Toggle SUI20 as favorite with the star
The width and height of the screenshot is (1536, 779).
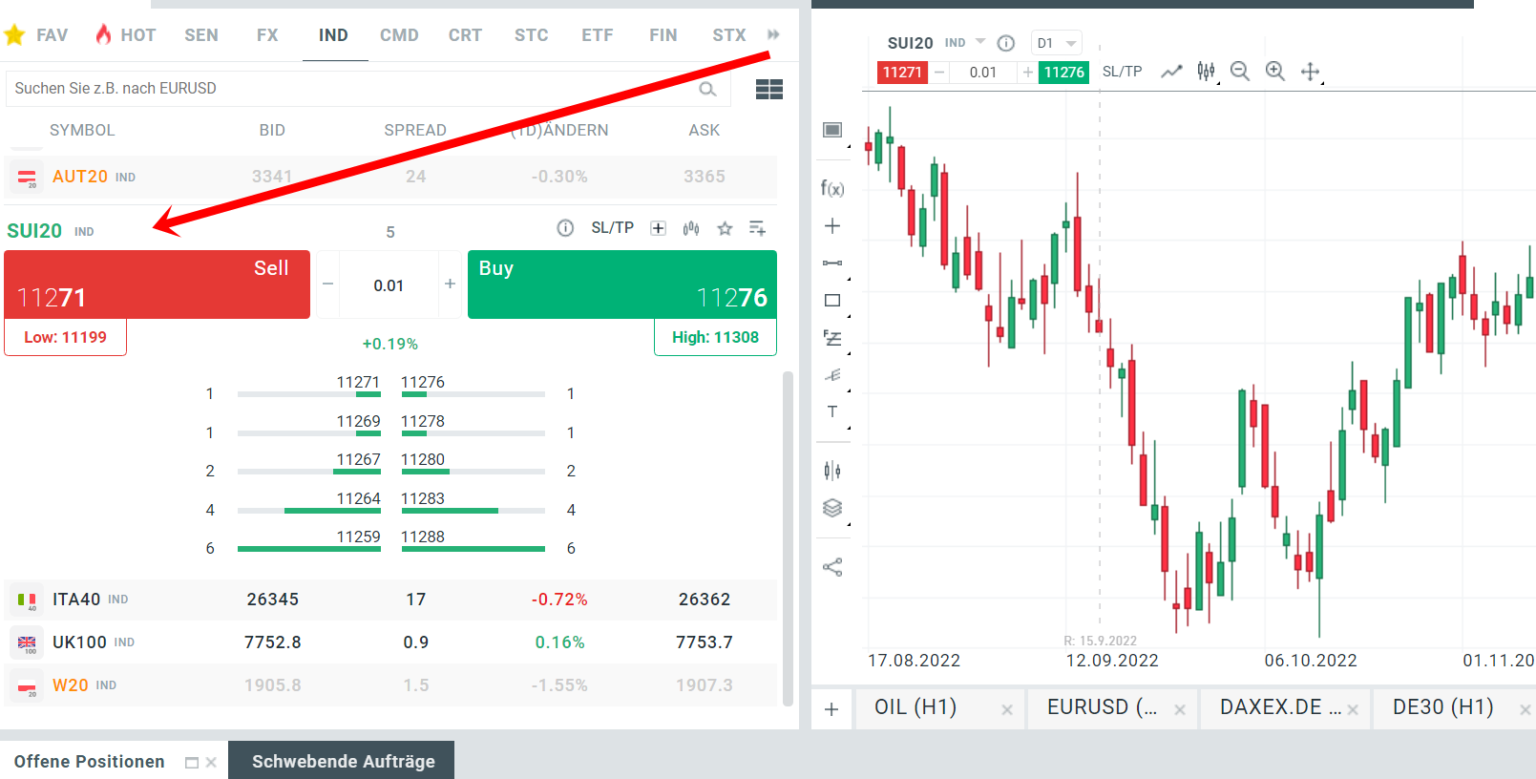[x=724, y=227]
